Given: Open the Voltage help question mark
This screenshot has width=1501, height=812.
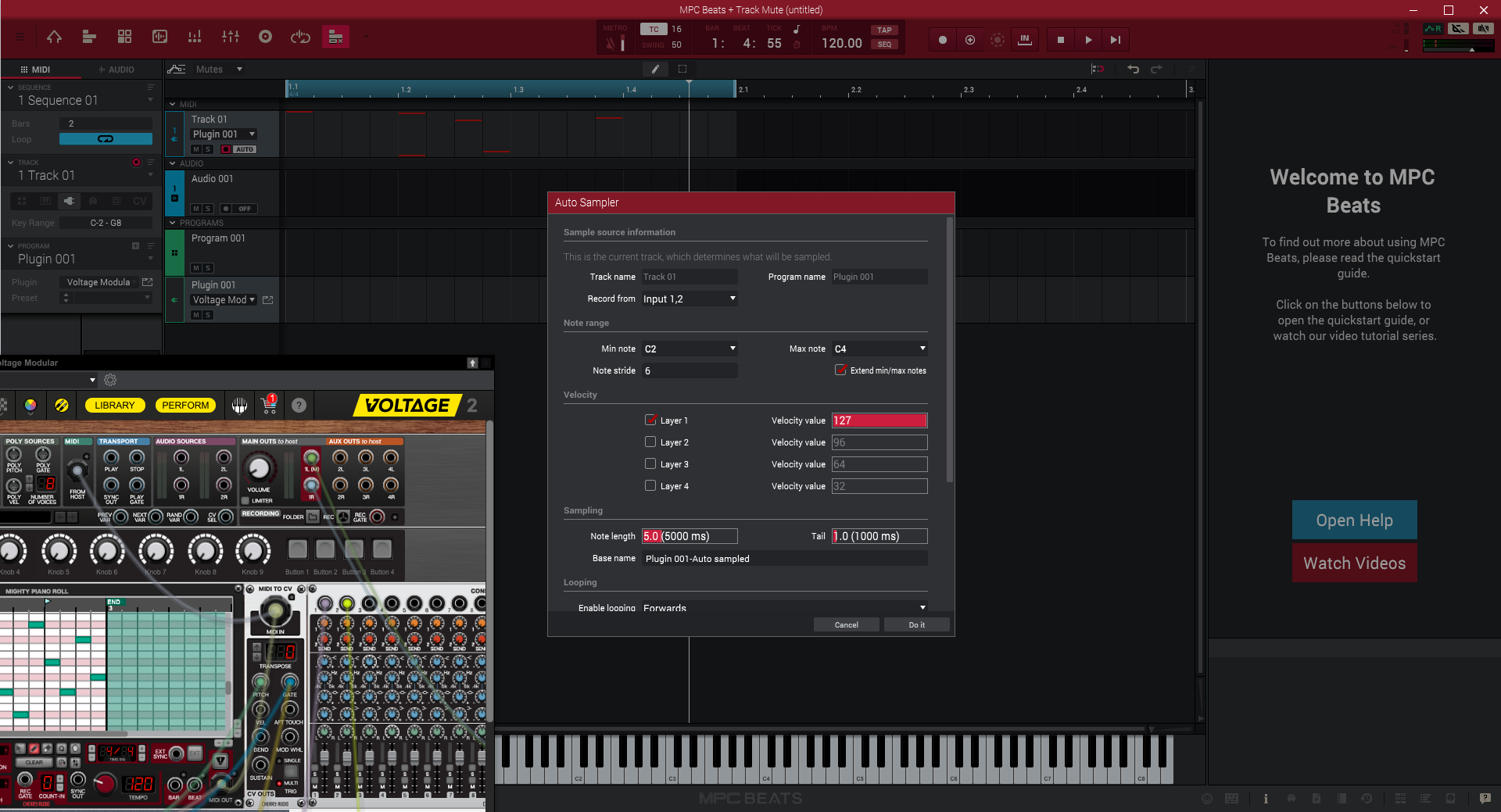Looking at the screenshot, I should pos(299,405).
